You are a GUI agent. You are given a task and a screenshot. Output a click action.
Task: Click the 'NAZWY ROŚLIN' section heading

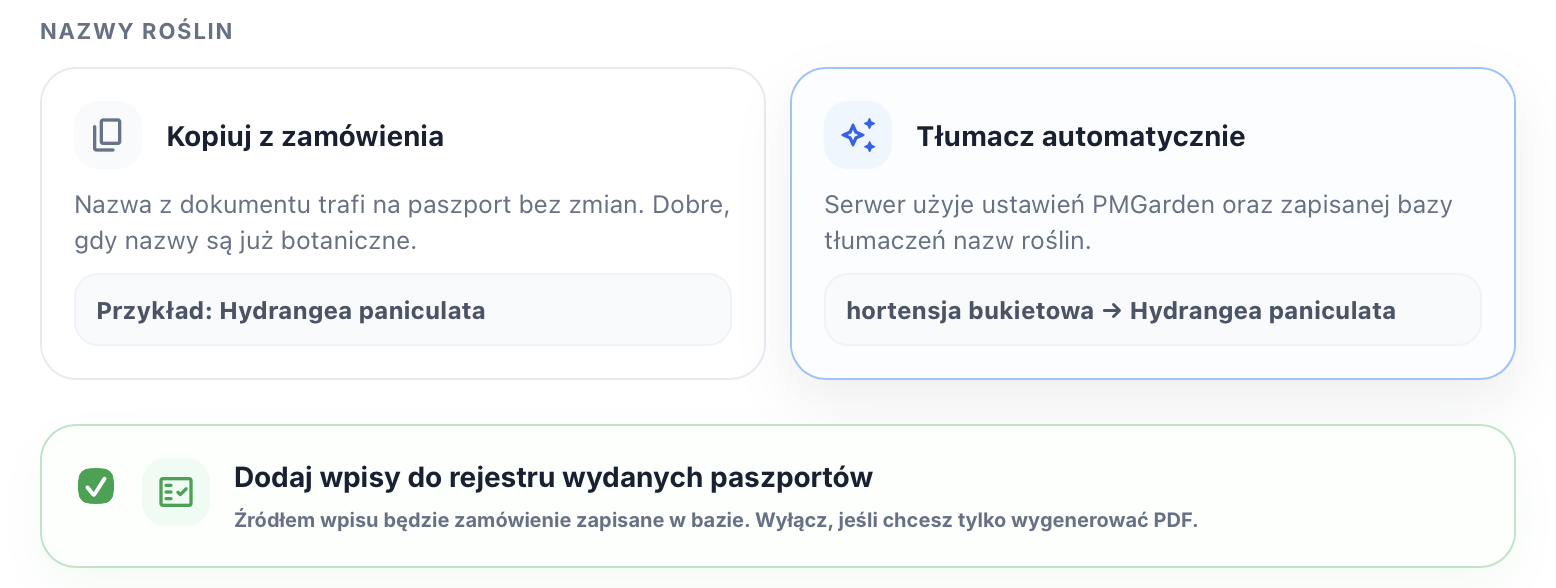point(137,31)
